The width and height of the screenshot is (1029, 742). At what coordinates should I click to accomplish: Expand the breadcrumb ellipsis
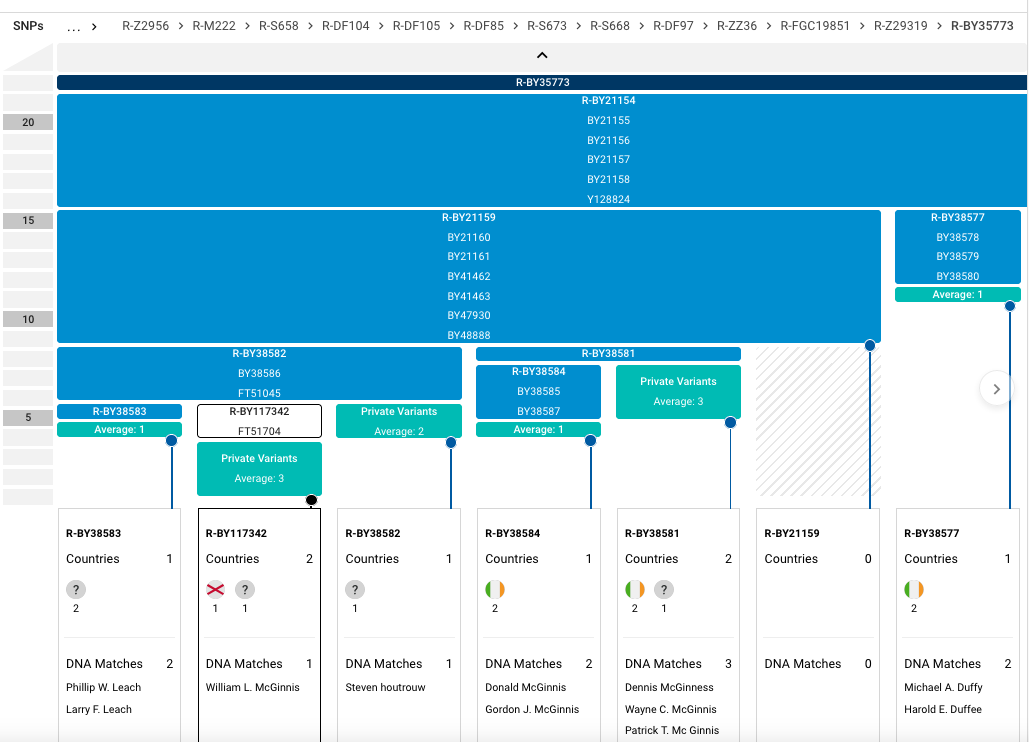74,26
